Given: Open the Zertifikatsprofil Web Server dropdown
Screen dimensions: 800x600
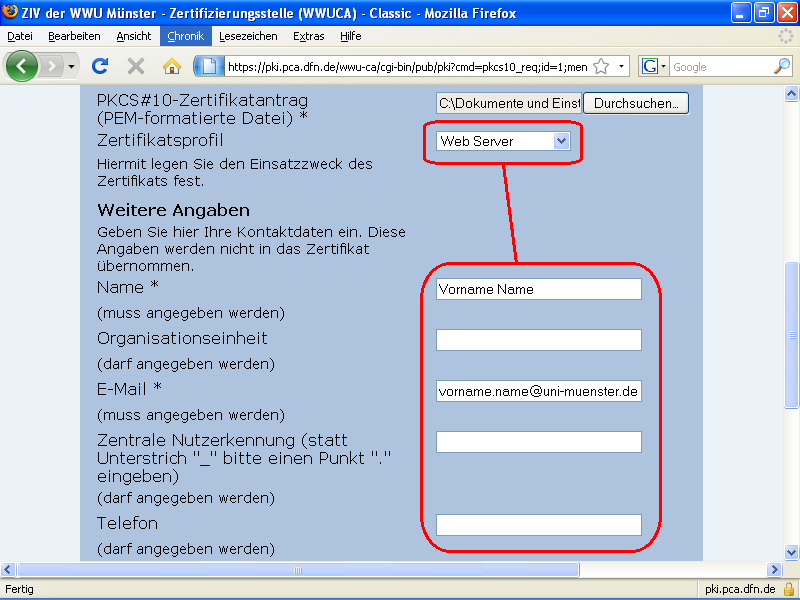Looking at the screenshot, I should tap(503, 141).
